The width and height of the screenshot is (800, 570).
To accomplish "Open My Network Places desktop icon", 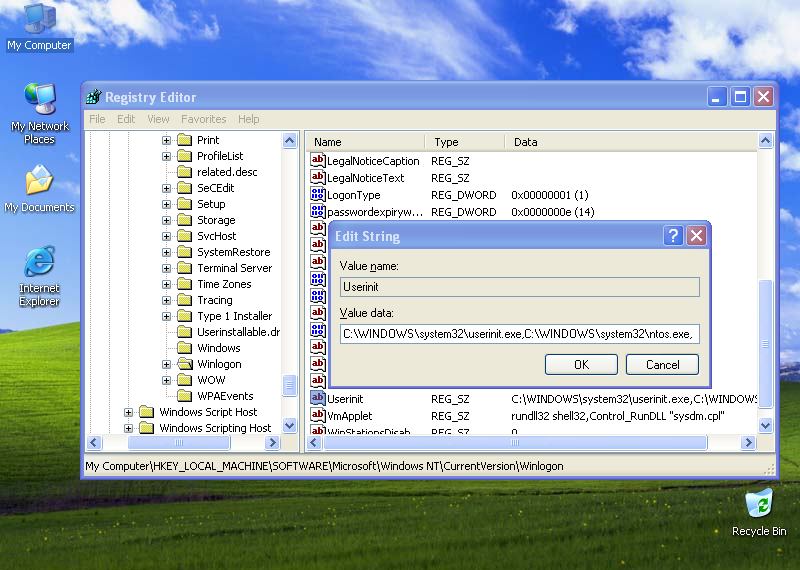I will pyautogui.click(x=39, y=114).
